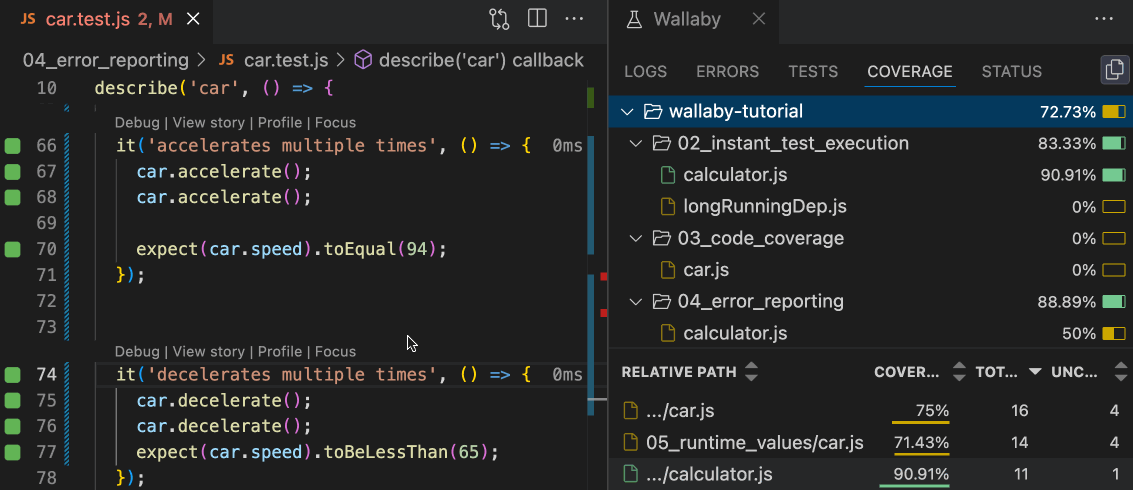
Task: Click the source control compare changes icon
Action: click(499, 19)
